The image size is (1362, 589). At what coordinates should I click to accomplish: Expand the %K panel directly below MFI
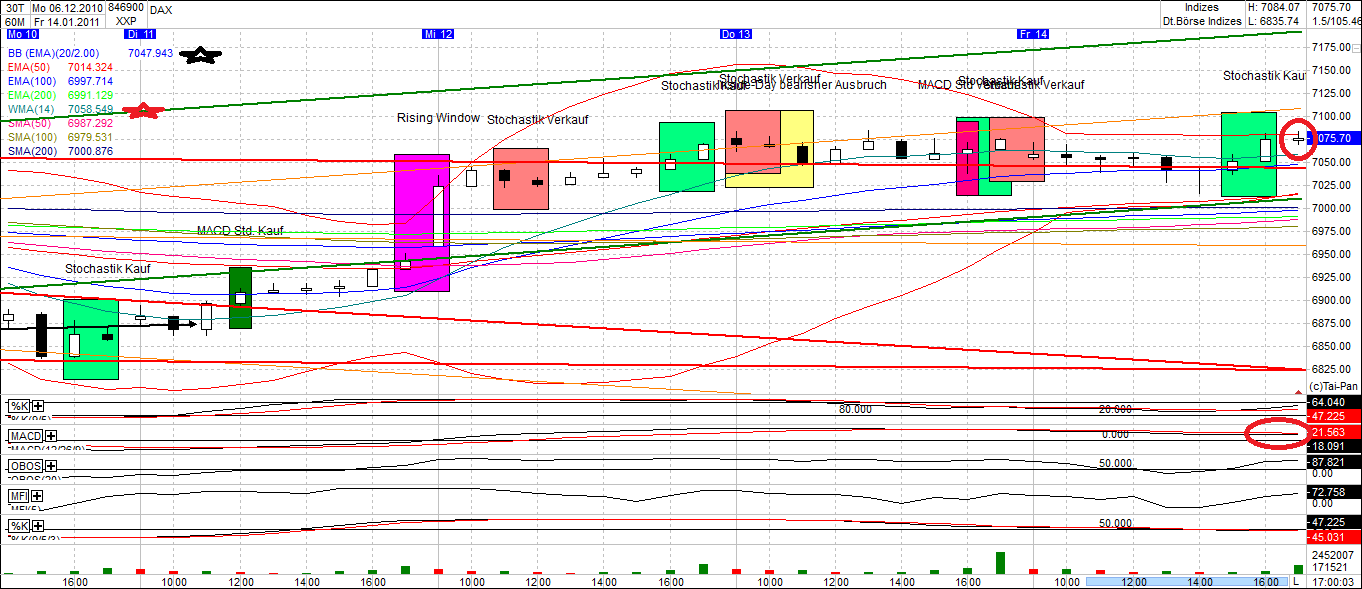(x=38, y=526)
